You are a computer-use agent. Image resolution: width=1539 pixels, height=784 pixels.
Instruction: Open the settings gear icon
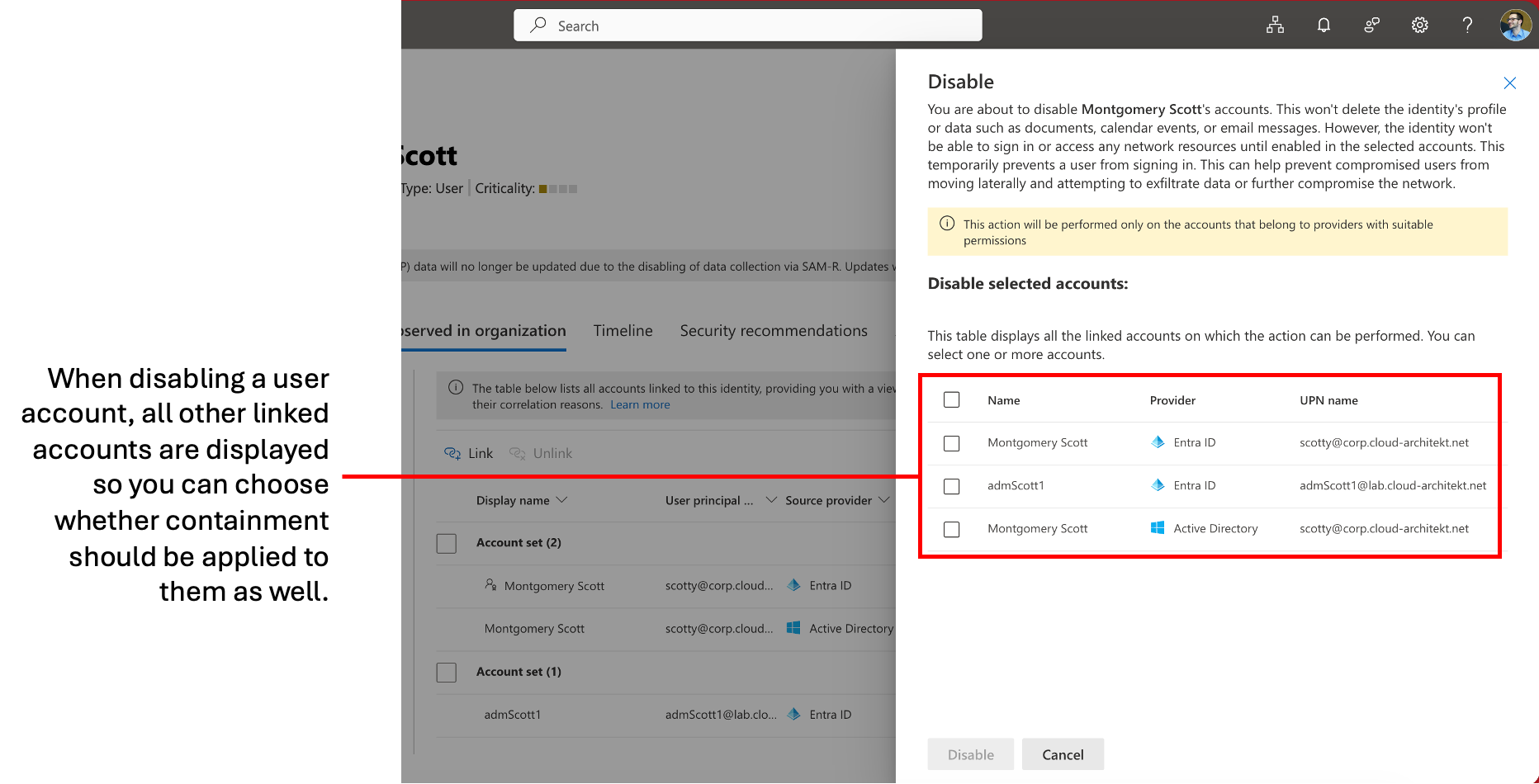1419,25
